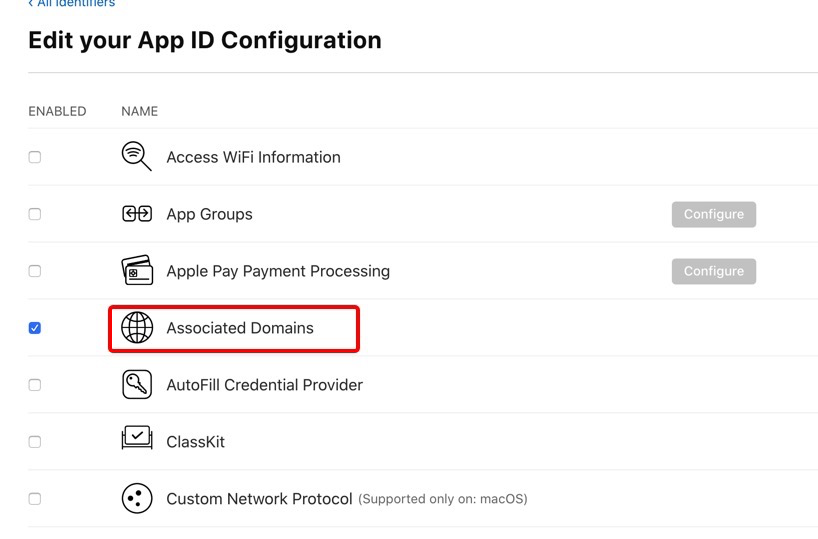Enable Apple Pay Payment Processing checkbox
The image size is (818, 539).
35,271
